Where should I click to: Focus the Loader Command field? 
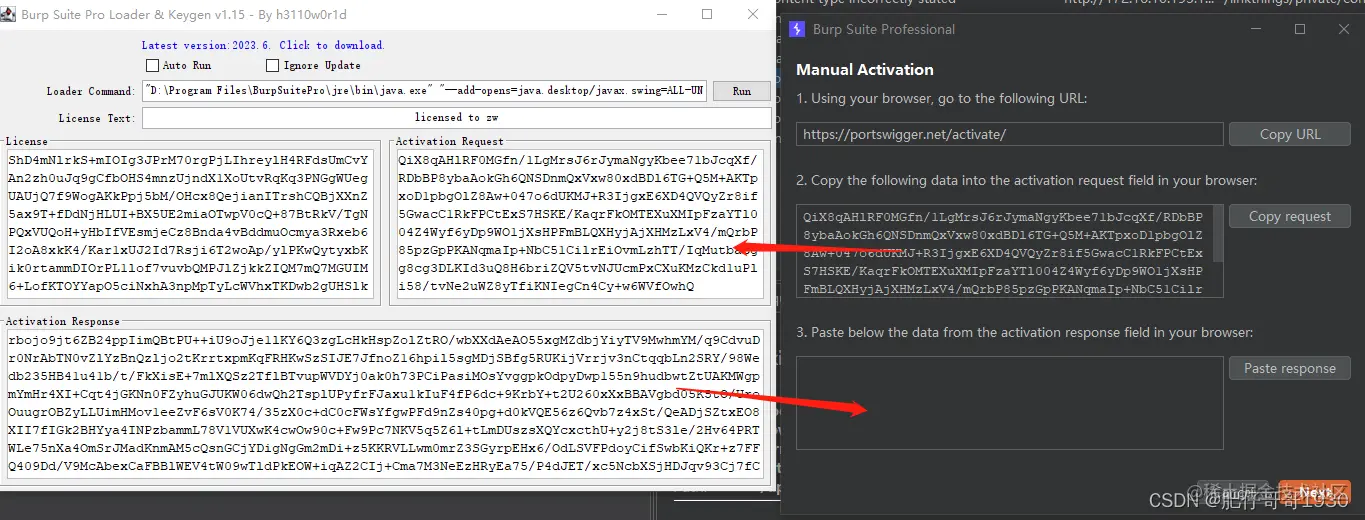click(425, 91)
